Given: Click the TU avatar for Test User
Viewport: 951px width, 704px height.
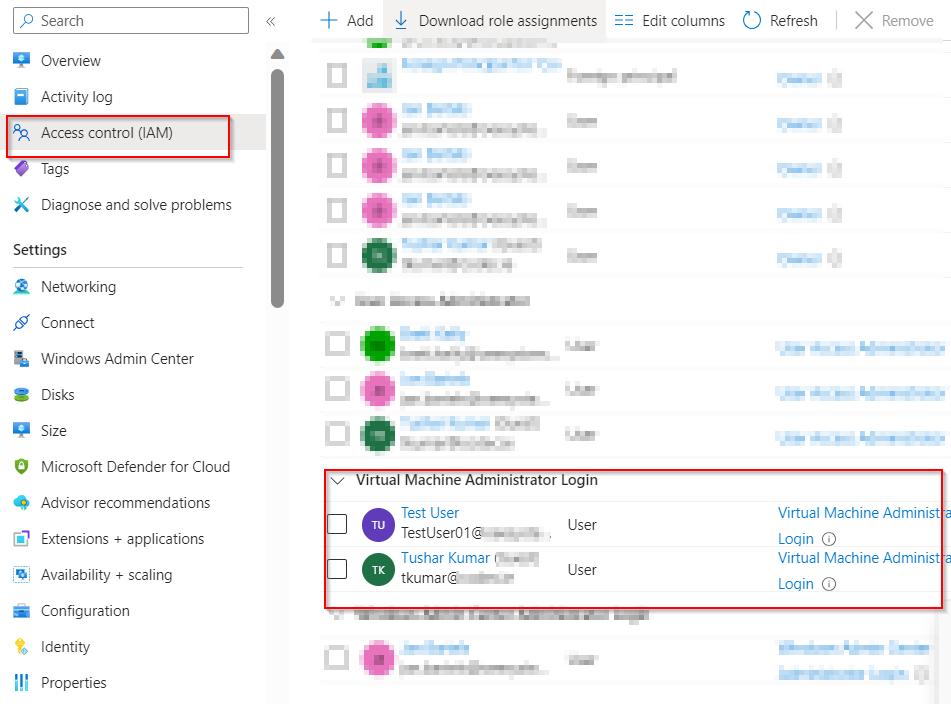Looking at the screenshot, I should pos(378,525).
